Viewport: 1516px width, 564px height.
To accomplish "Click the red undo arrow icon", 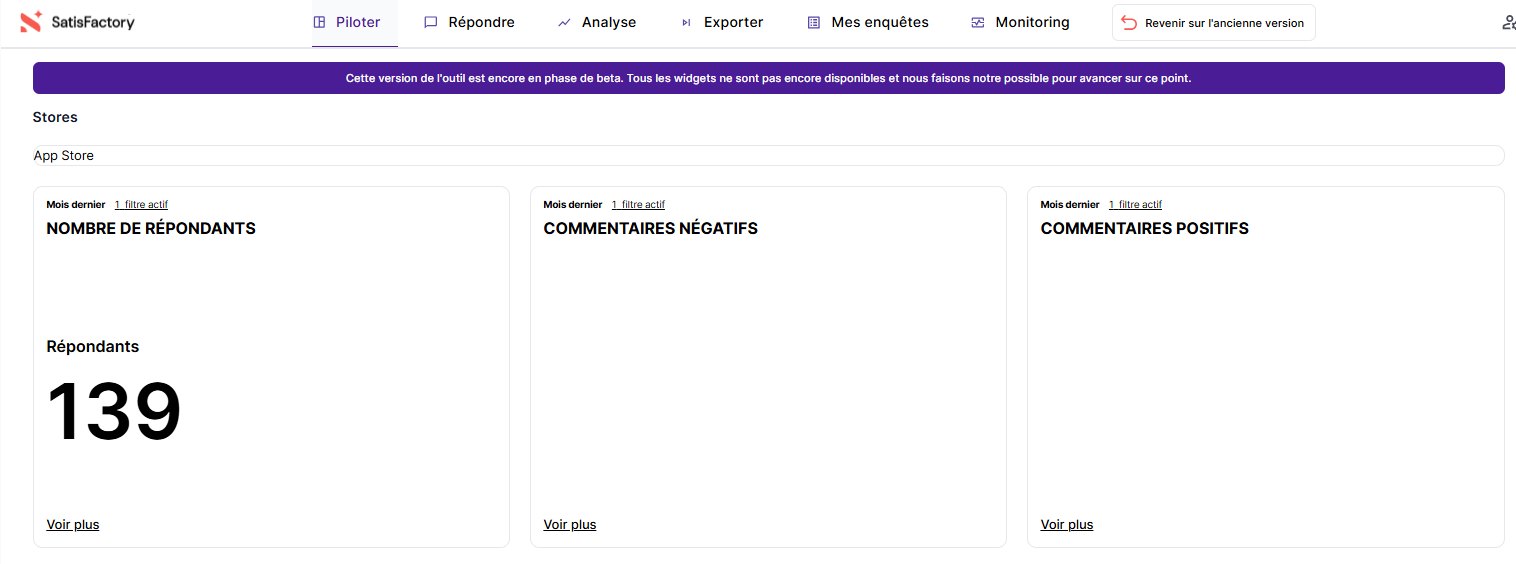I will [x=1129, y=23].
